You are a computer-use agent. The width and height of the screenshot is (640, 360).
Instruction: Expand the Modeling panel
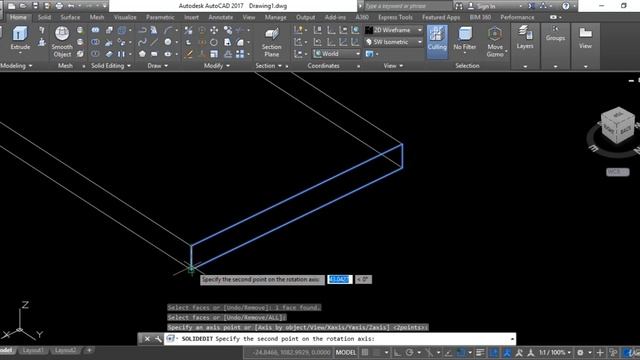[x=16, y=66]
